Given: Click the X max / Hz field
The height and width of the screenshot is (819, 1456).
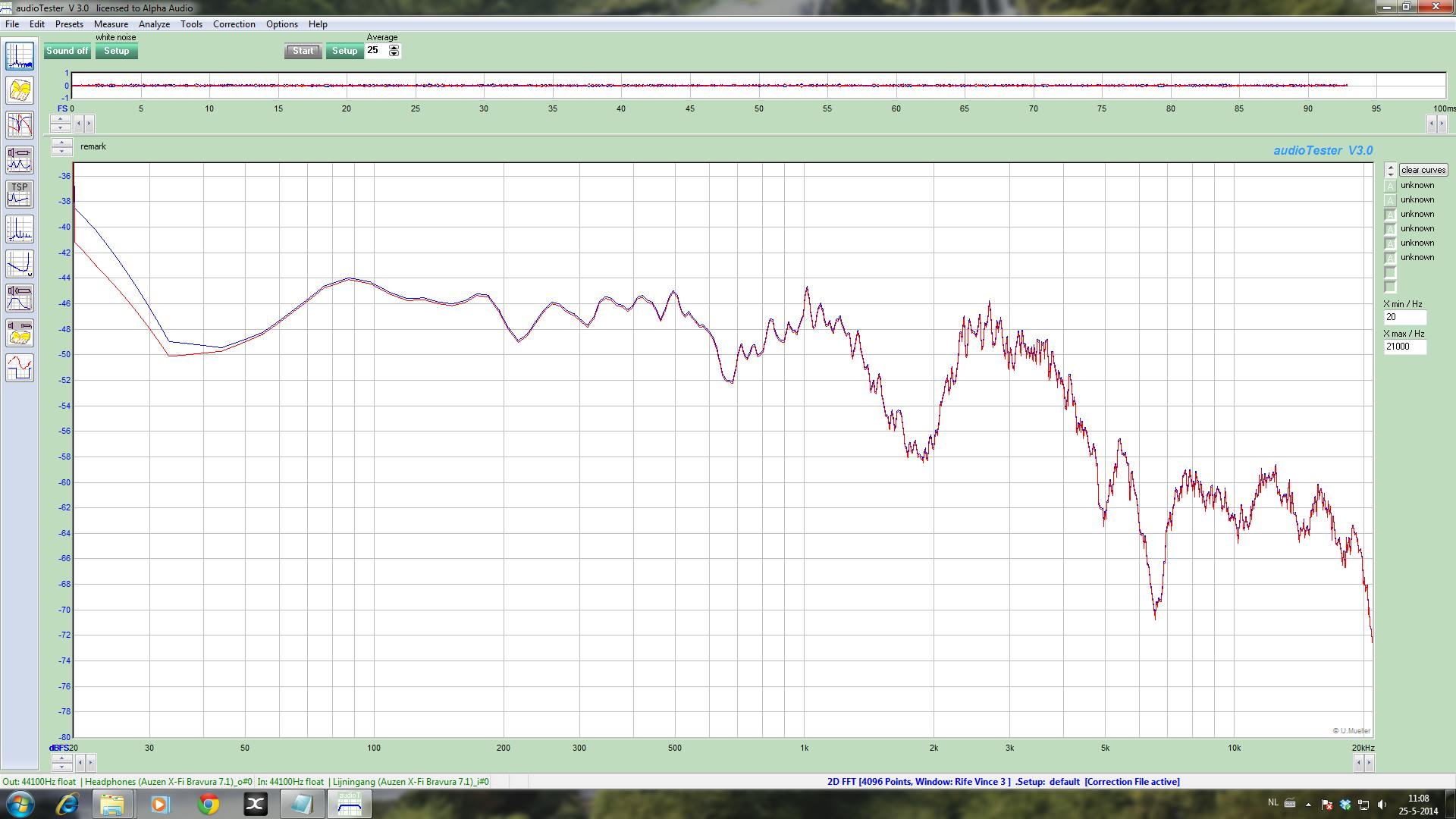Looking at the screenshot, I should coord(1404,347).
